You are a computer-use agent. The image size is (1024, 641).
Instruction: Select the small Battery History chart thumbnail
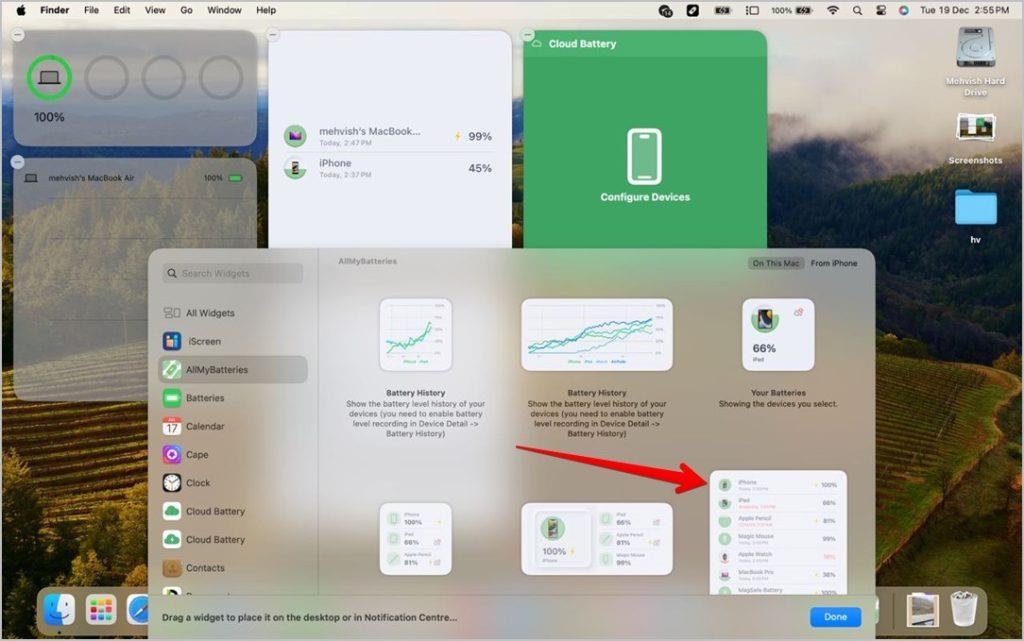415,335
